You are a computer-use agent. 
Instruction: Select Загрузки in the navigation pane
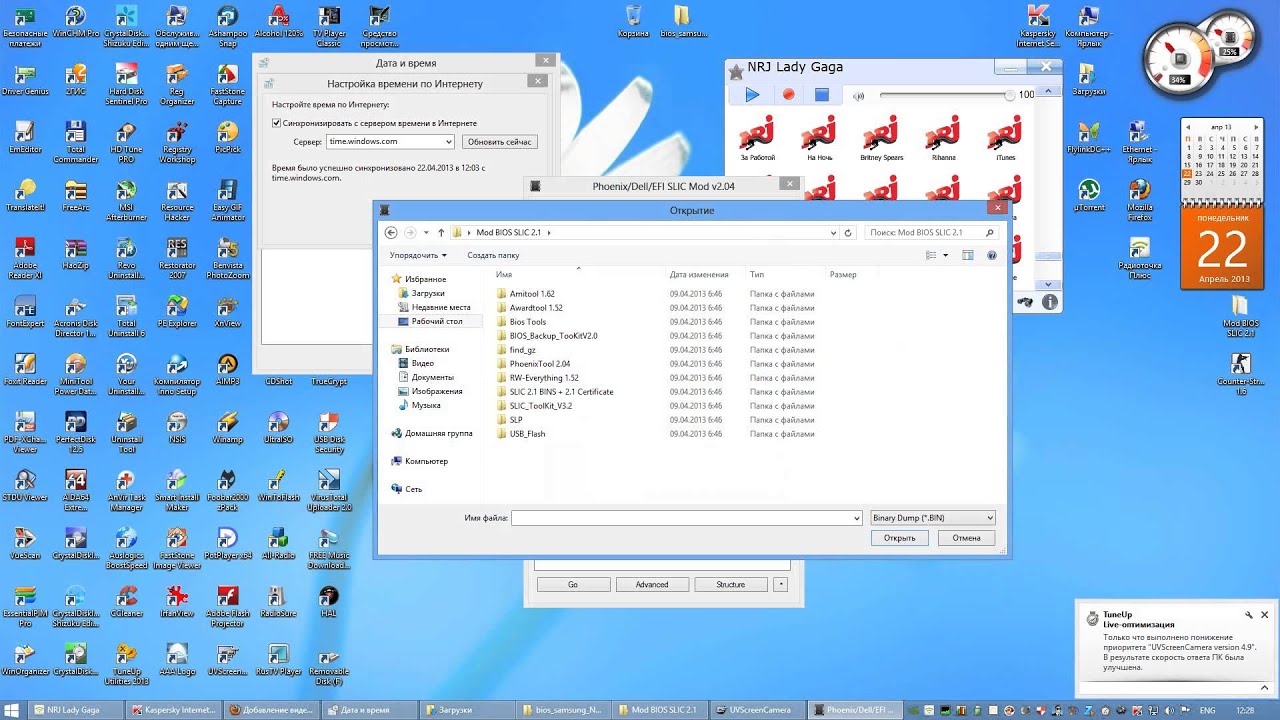[x=428, y=293]
